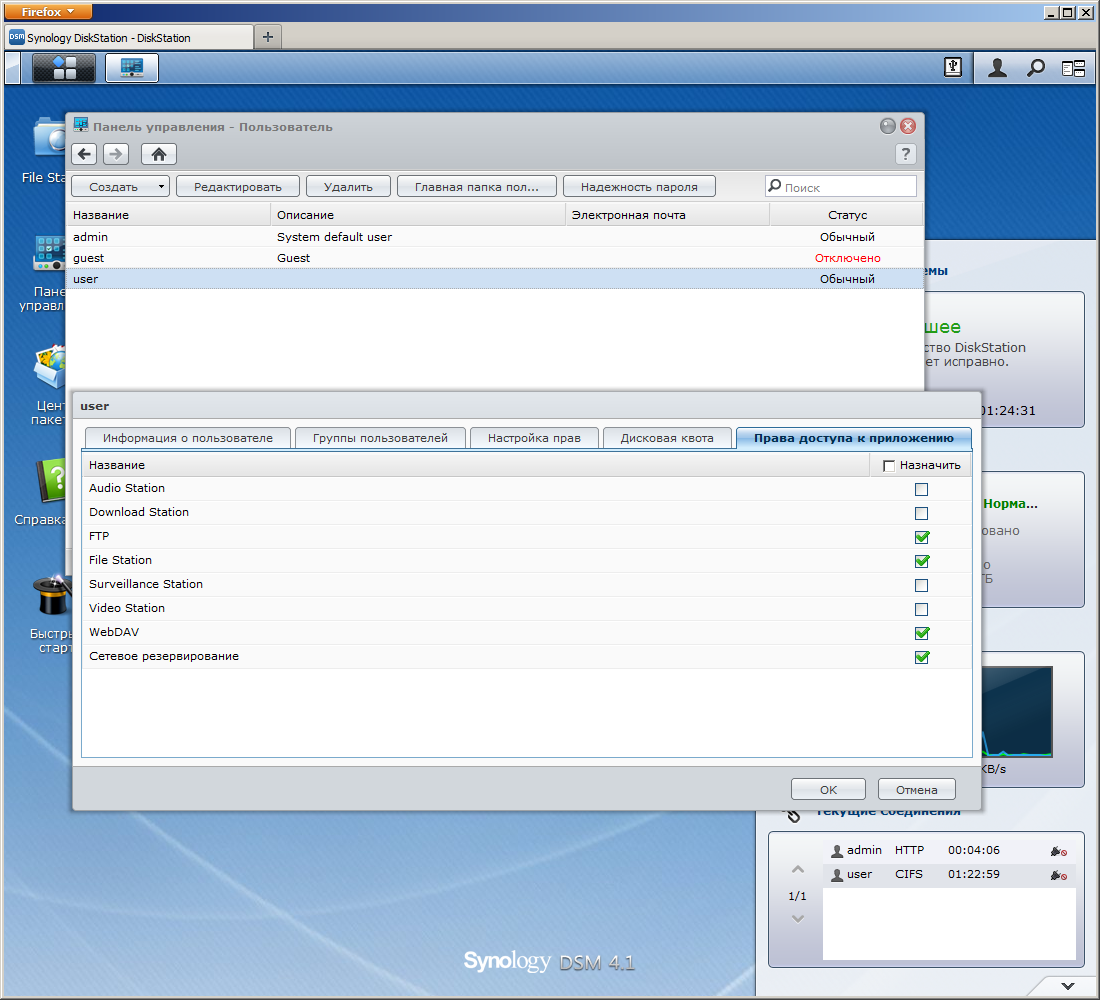Kick the admin HTTP connection

pos(1059,851)
